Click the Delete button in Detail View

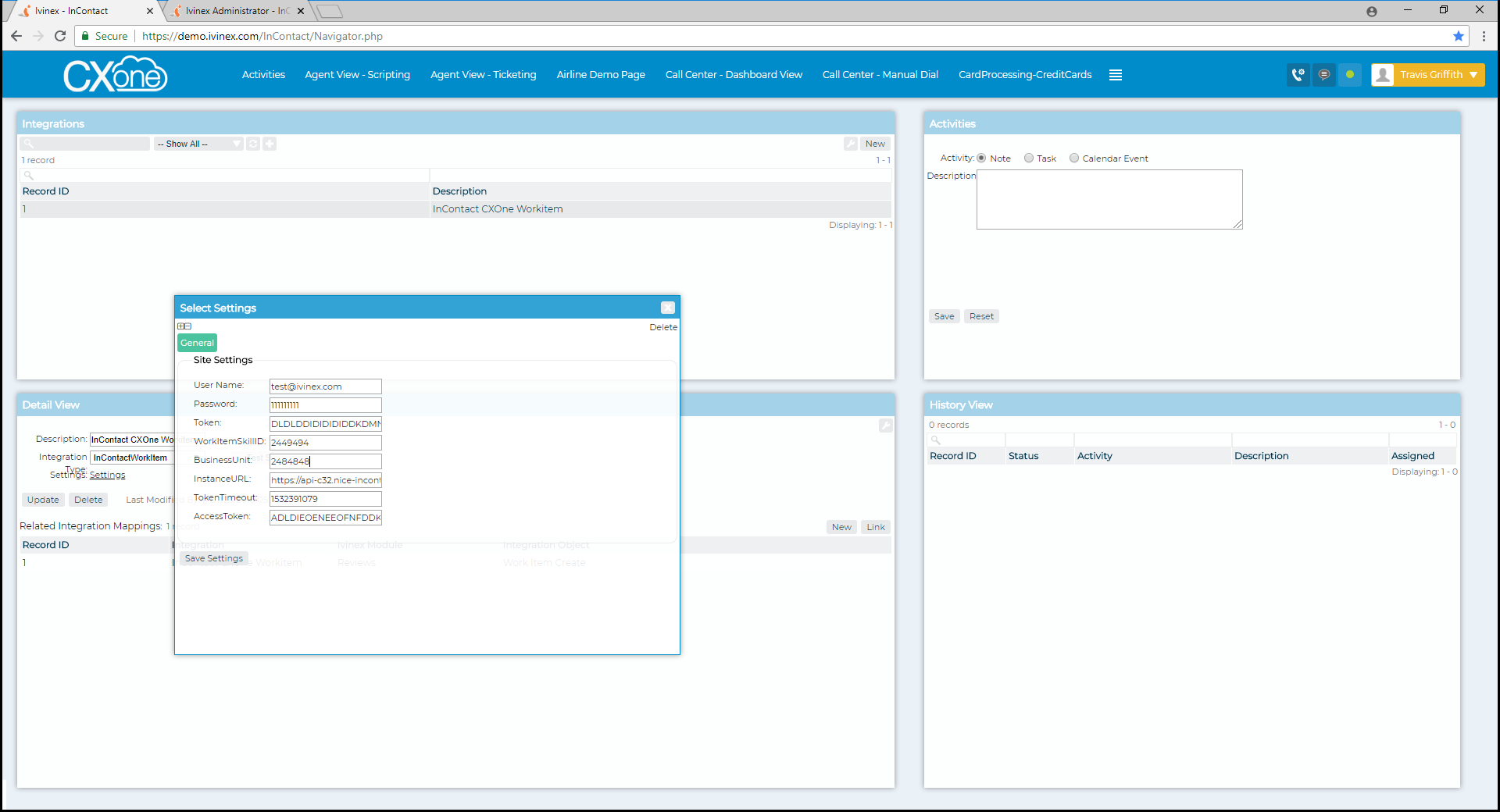[x=88, y=500]
